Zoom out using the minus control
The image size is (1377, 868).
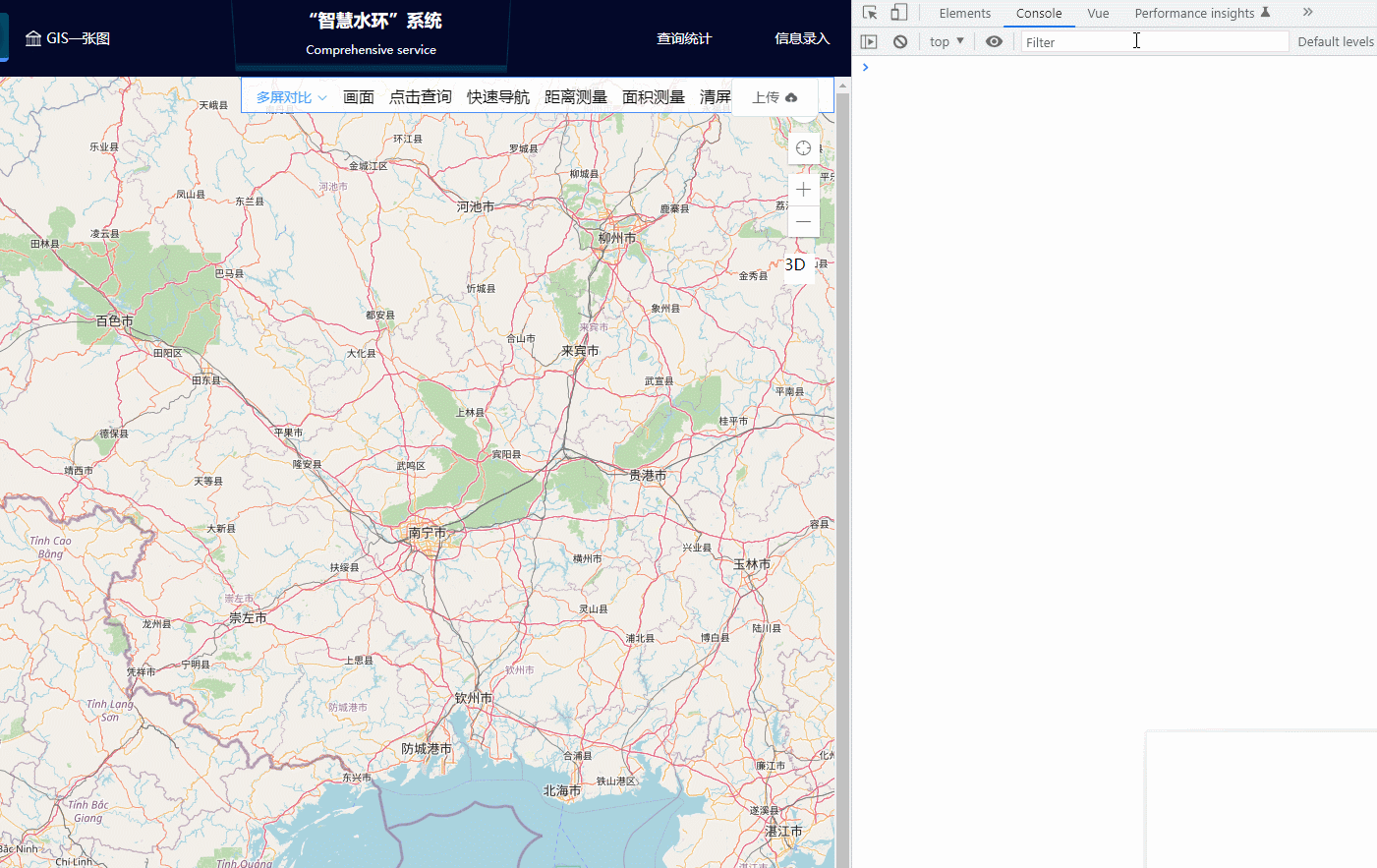(803, 221)
